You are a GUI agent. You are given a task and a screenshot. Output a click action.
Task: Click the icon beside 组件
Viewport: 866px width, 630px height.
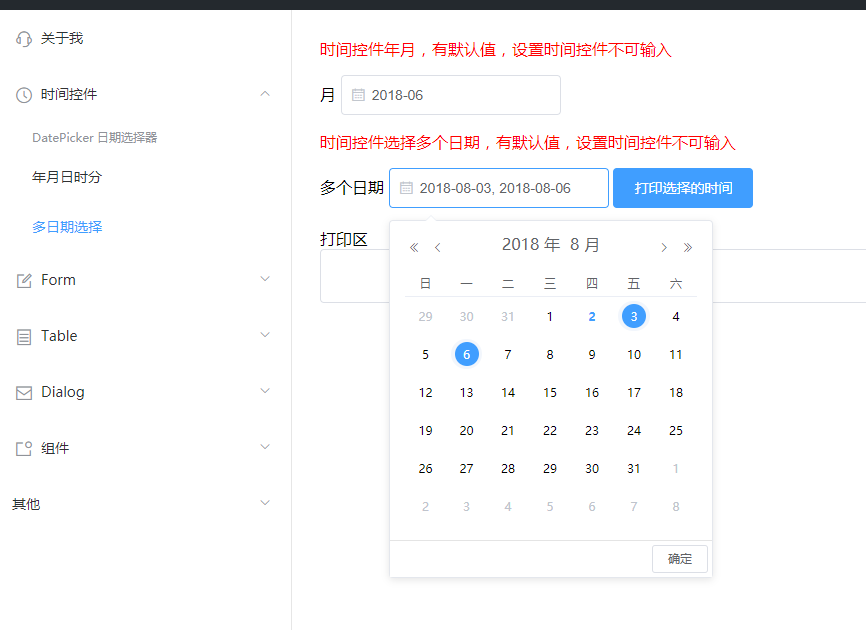(24, 448)
